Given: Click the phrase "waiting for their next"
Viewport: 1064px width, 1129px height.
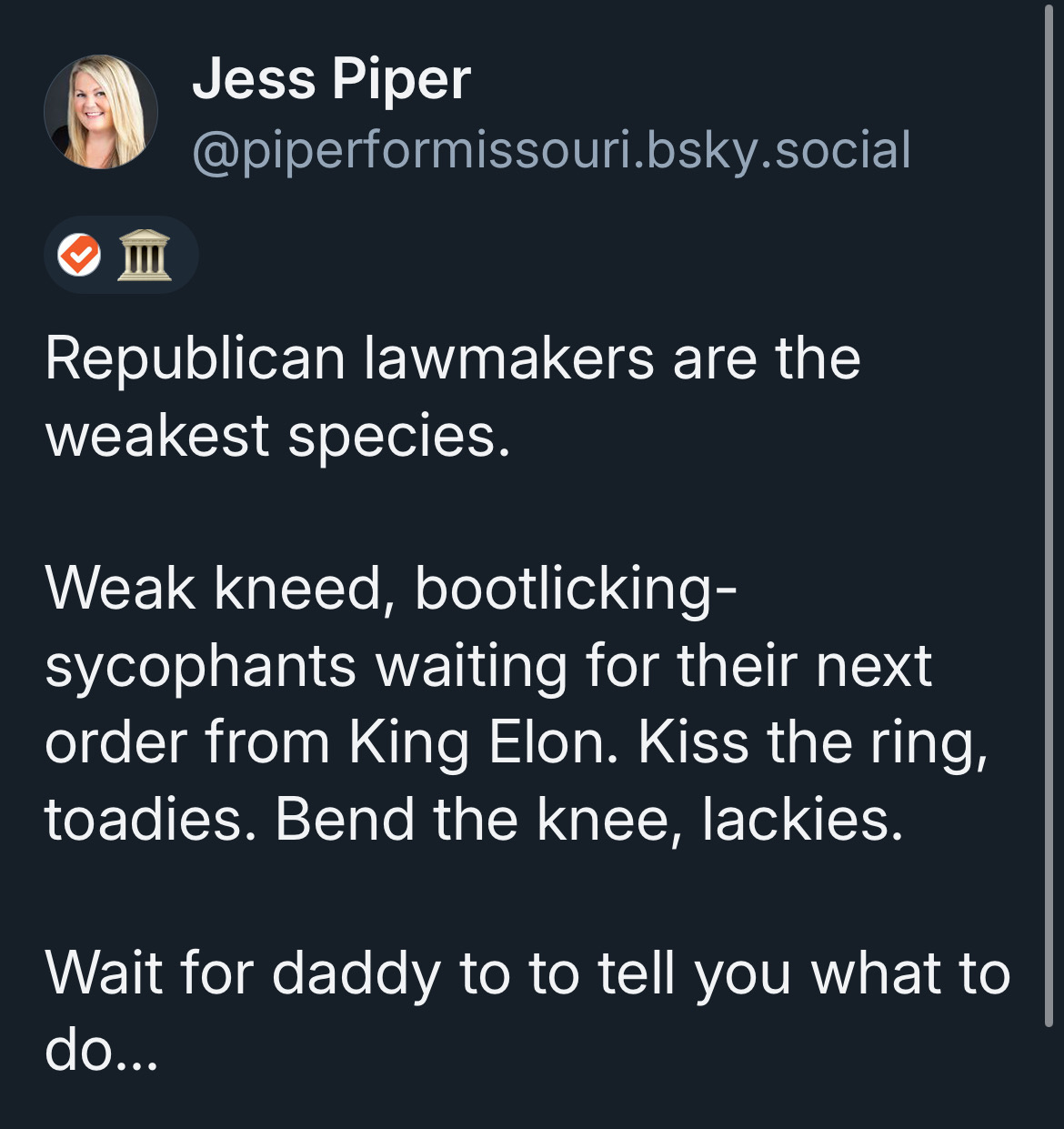Looking at the screenshot, I should [654, 666].
